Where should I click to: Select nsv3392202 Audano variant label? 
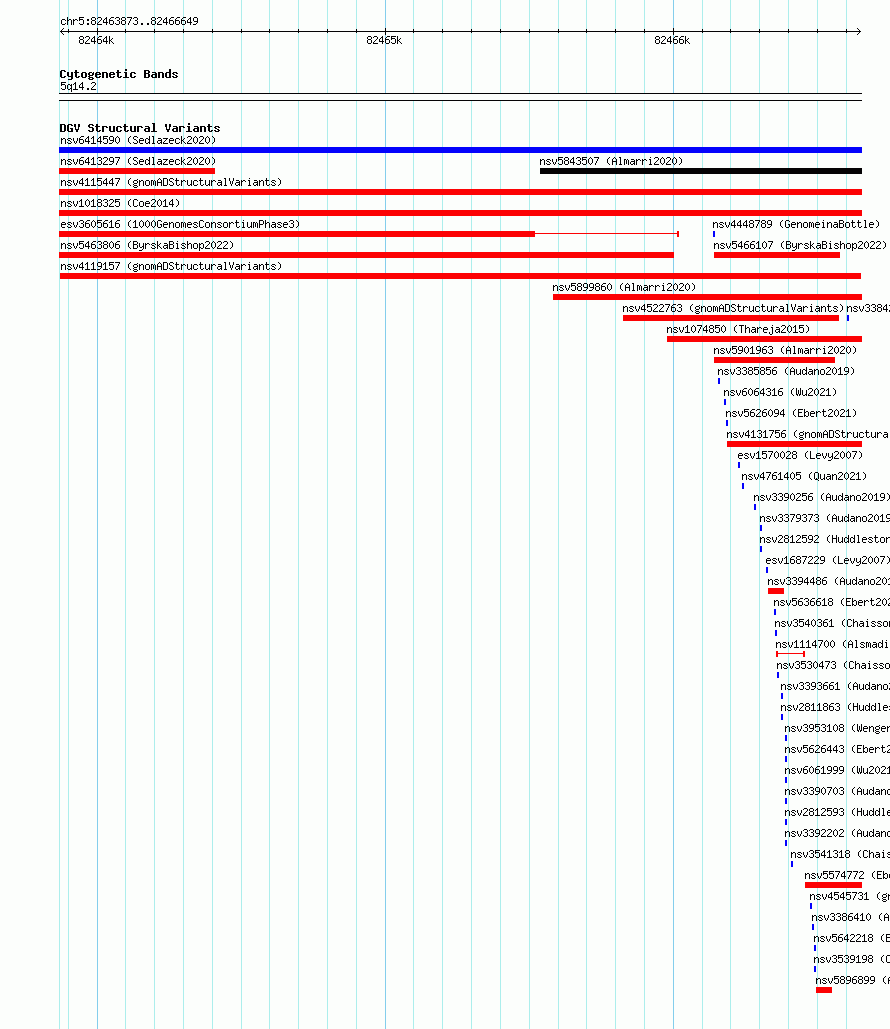coord(837,833)
